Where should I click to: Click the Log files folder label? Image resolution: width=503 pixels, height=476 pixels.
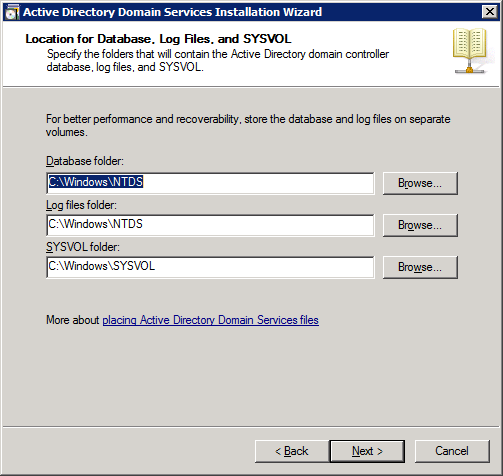point(81,205)
